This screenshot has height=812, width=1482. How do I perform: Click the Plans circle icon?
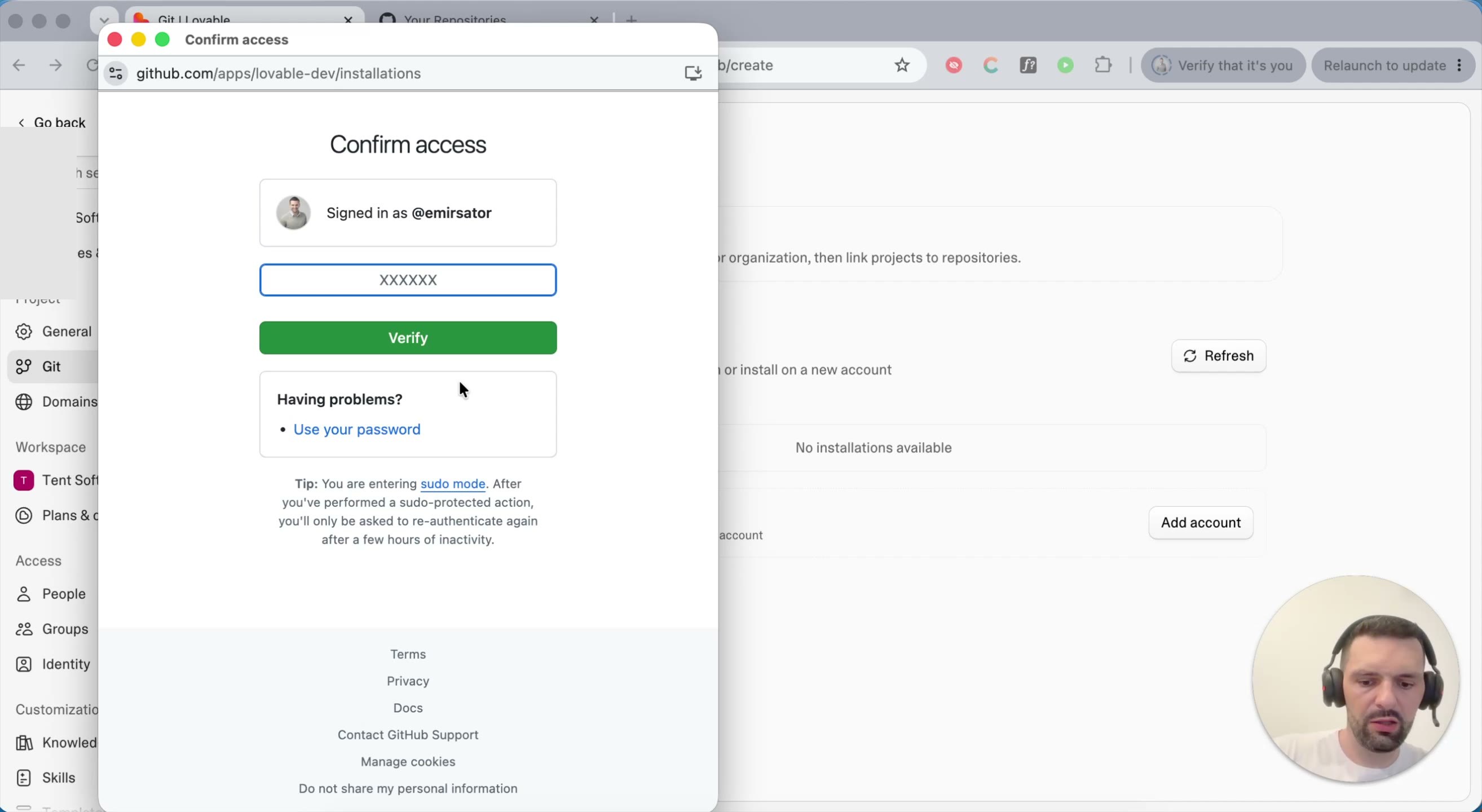(24, 516)
